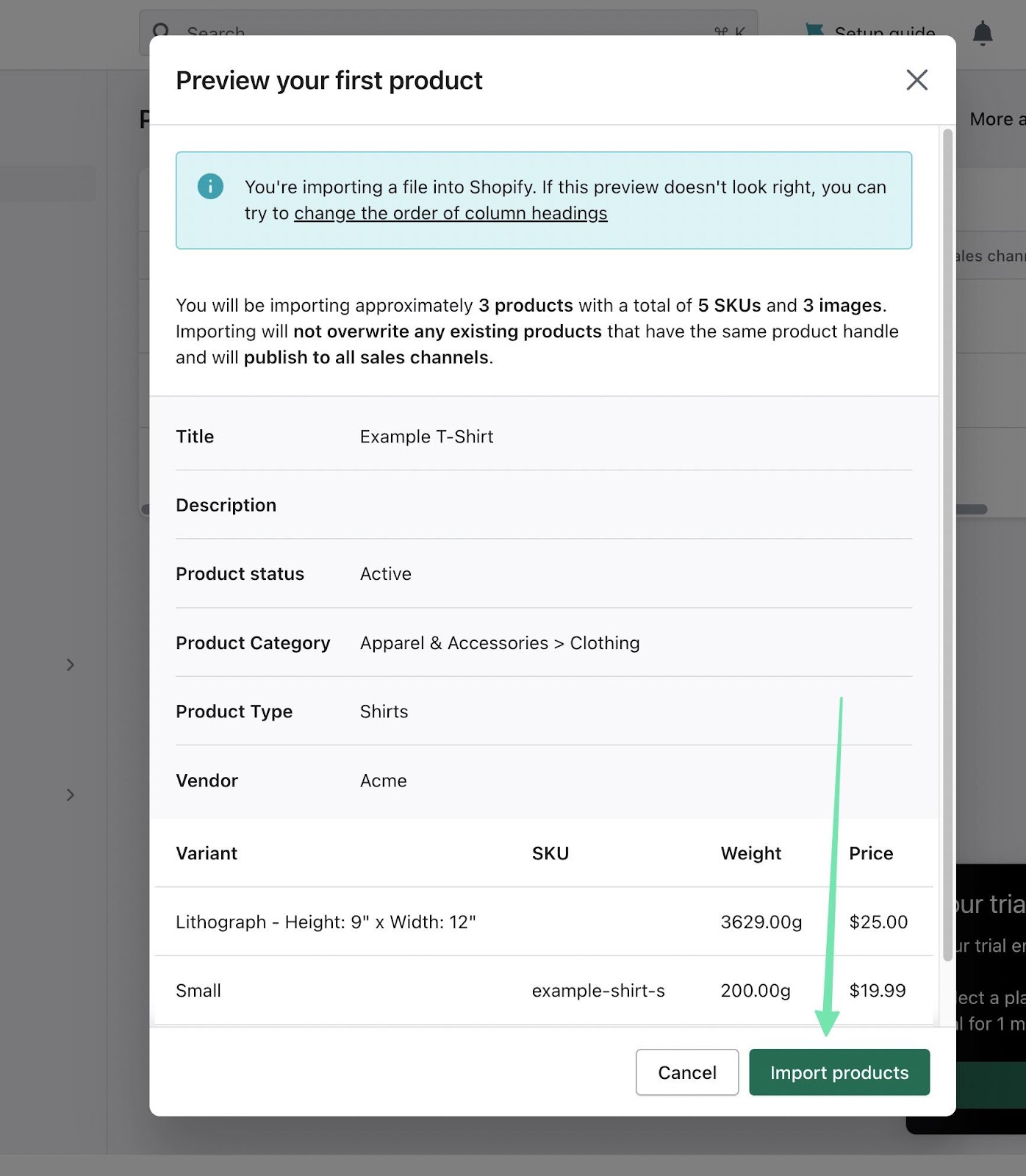This screenshot has width=1026, height=1176.
Task: Expand the second sidebar chevron arrow
Action: coord(71,795)
